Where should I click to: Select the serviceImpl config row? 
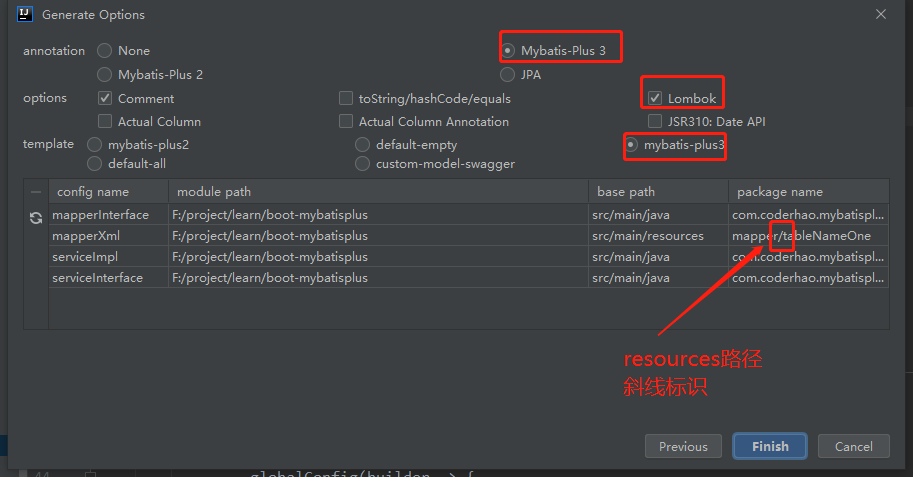469,257
